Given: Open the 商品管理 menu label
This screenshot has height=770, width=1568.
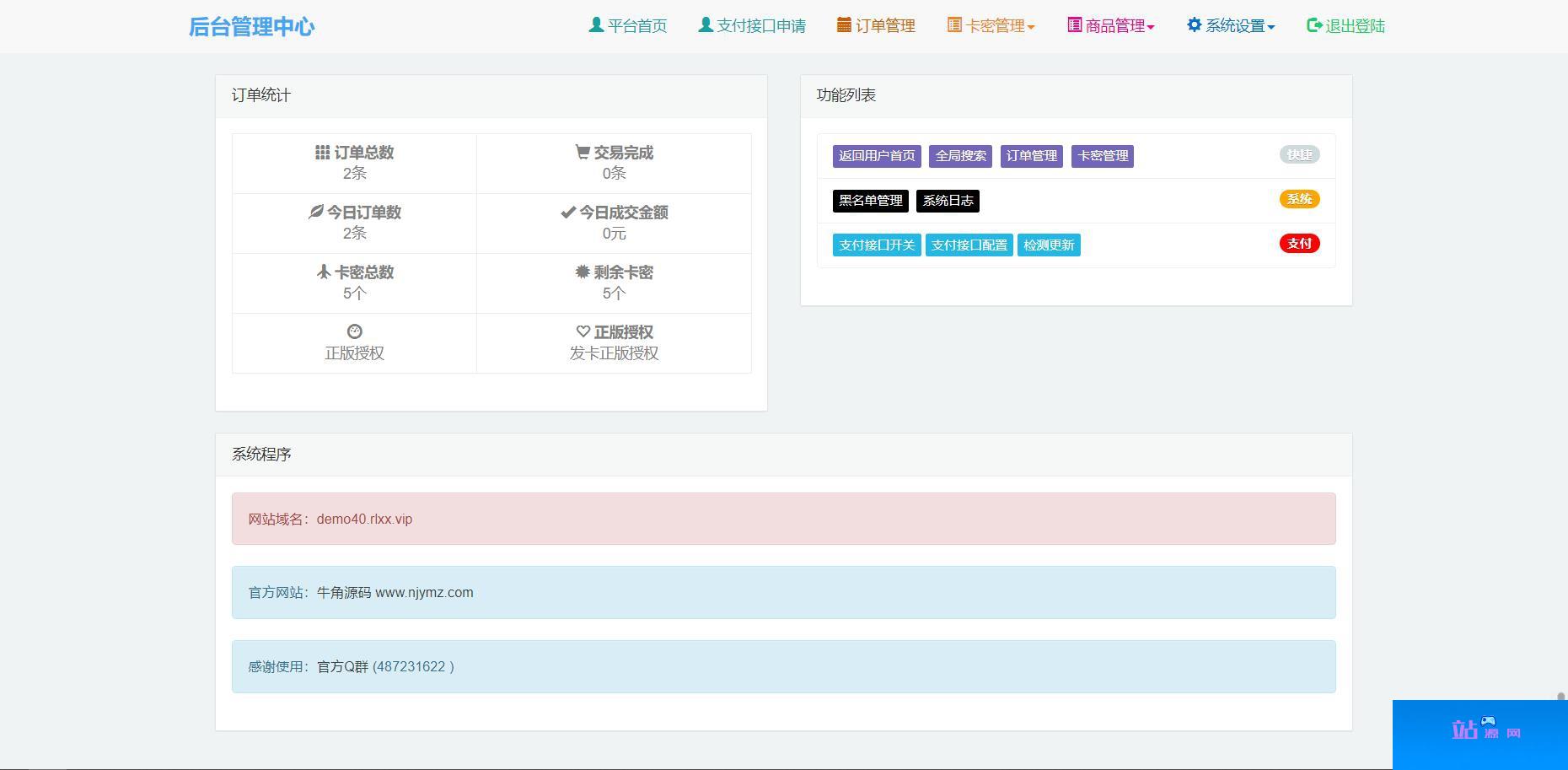Looking at the screenshot, I should [1115, 26].
